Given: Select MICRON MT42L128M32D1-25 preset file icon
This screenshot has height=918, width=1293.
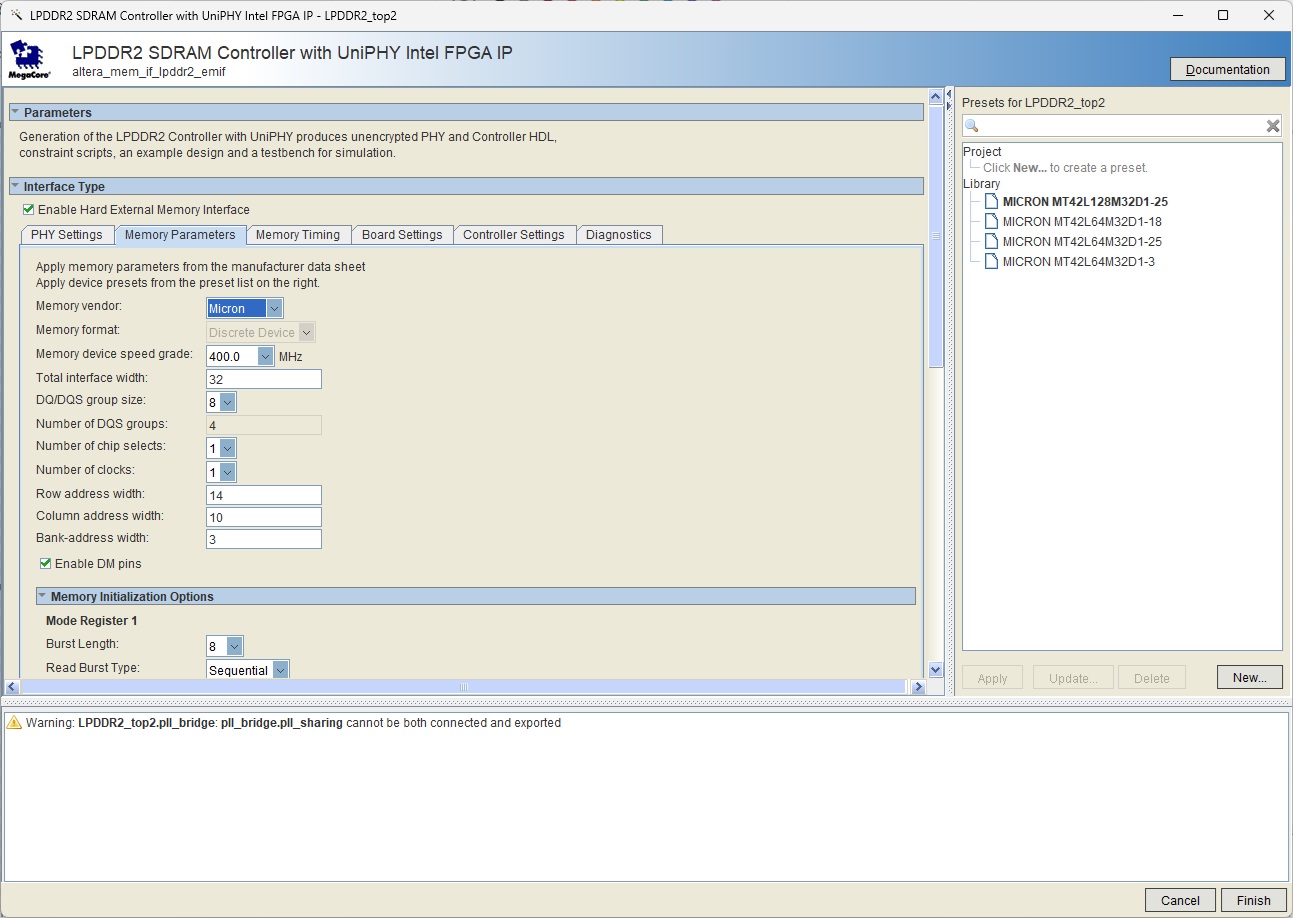Looking at the screenshot, I should point(991,202).
